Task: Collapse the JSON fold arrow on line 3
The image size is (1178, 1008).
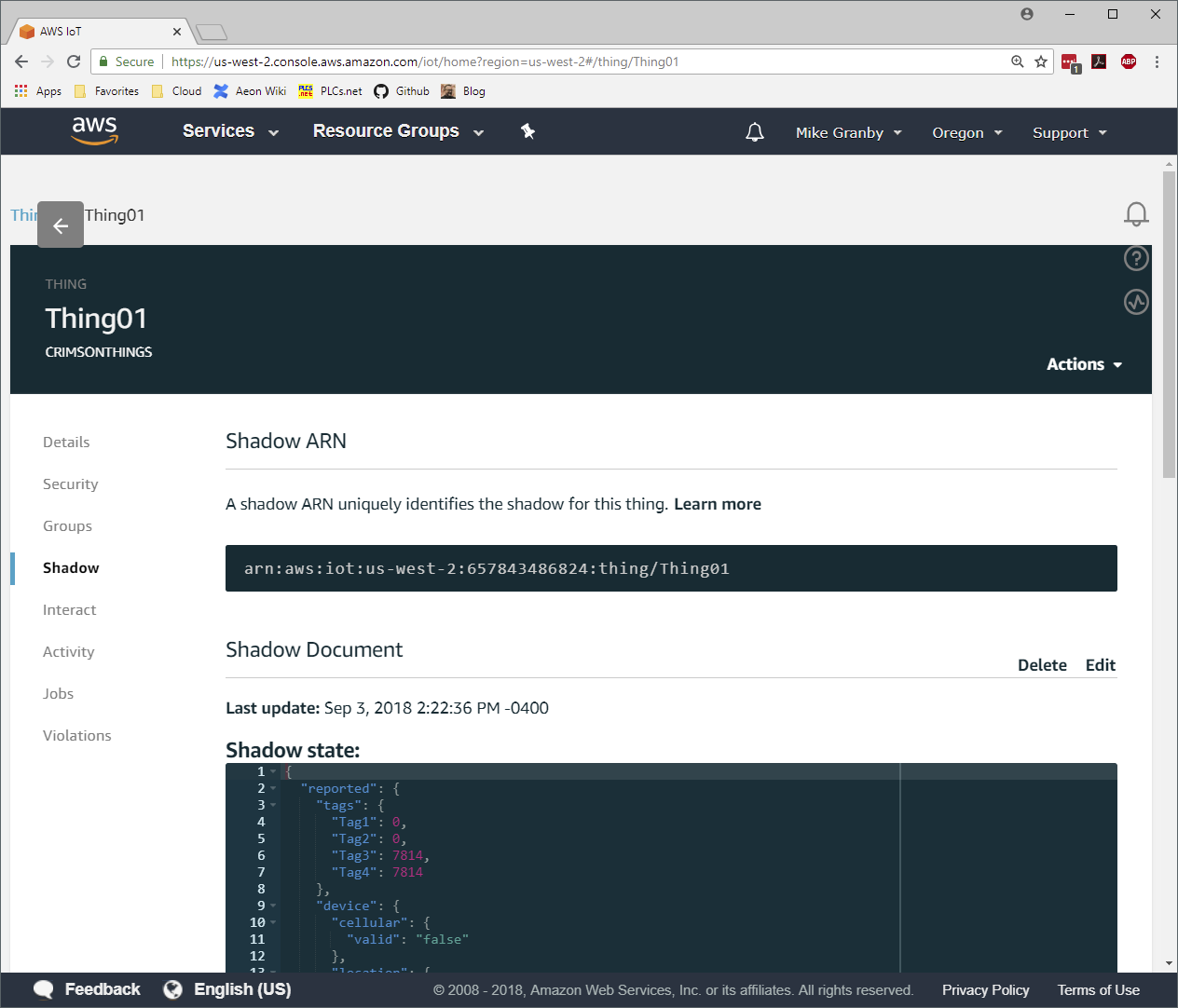Action: pos(273,805)
